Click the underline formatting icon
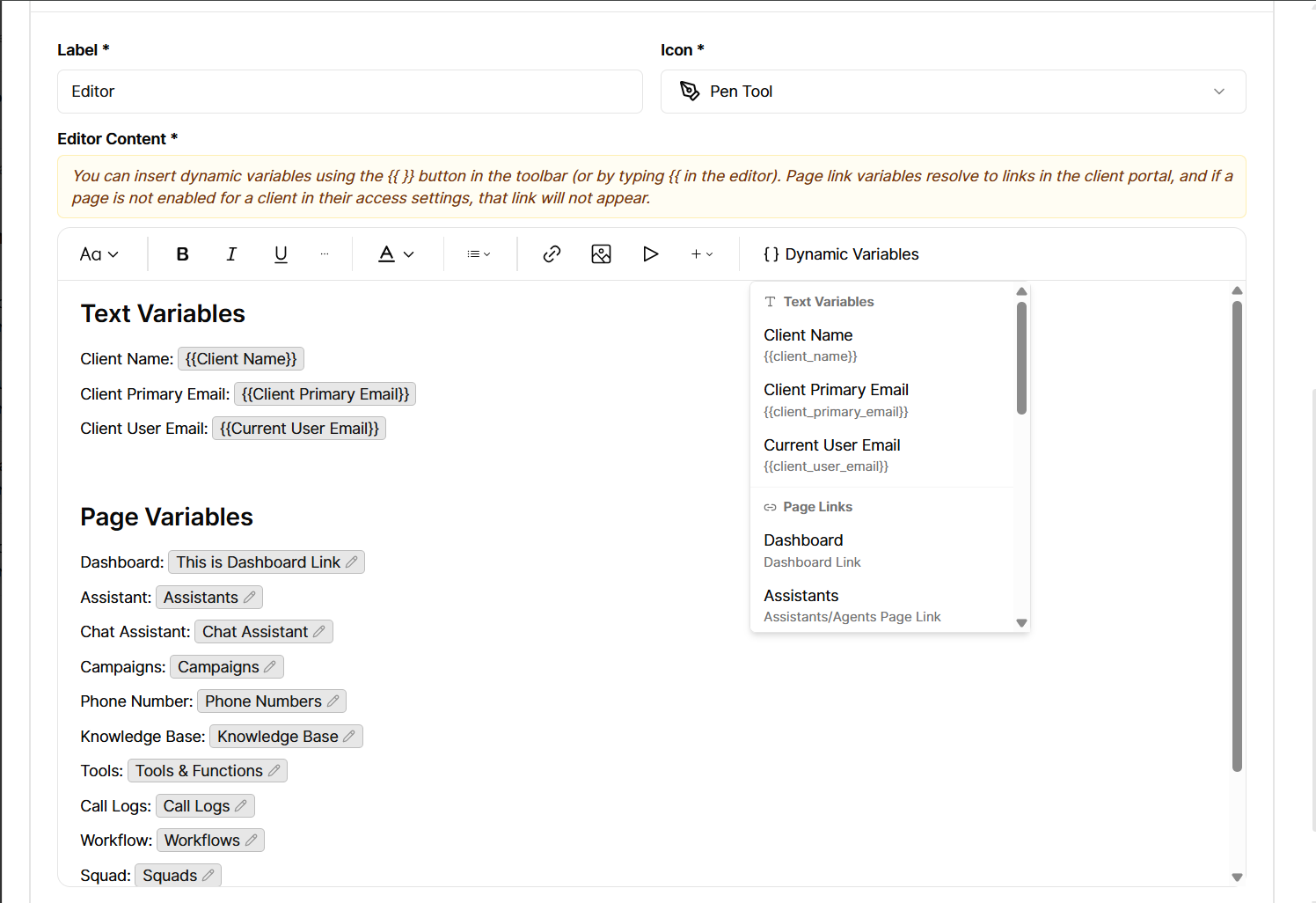The width and height of the screenshot is (1316, 903). 281,254
